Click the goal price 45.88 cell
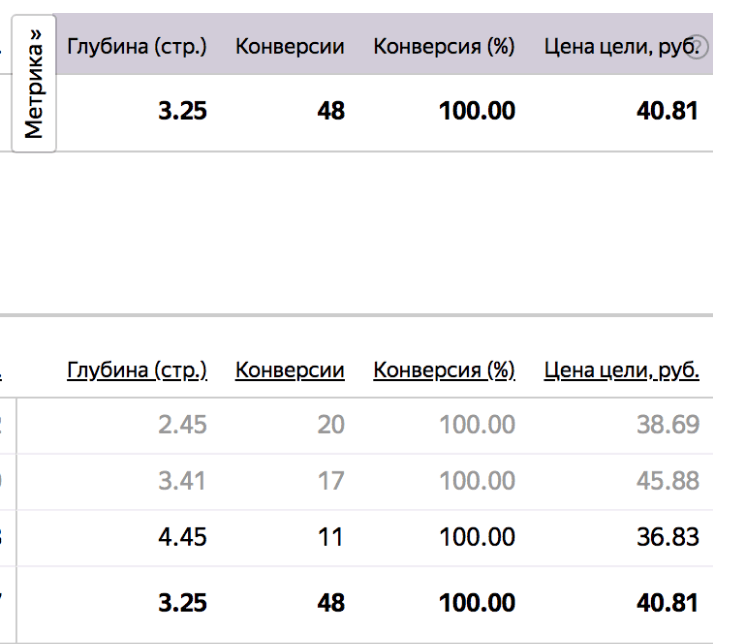Screen dimensions: 746x644 tap(668, 481)
